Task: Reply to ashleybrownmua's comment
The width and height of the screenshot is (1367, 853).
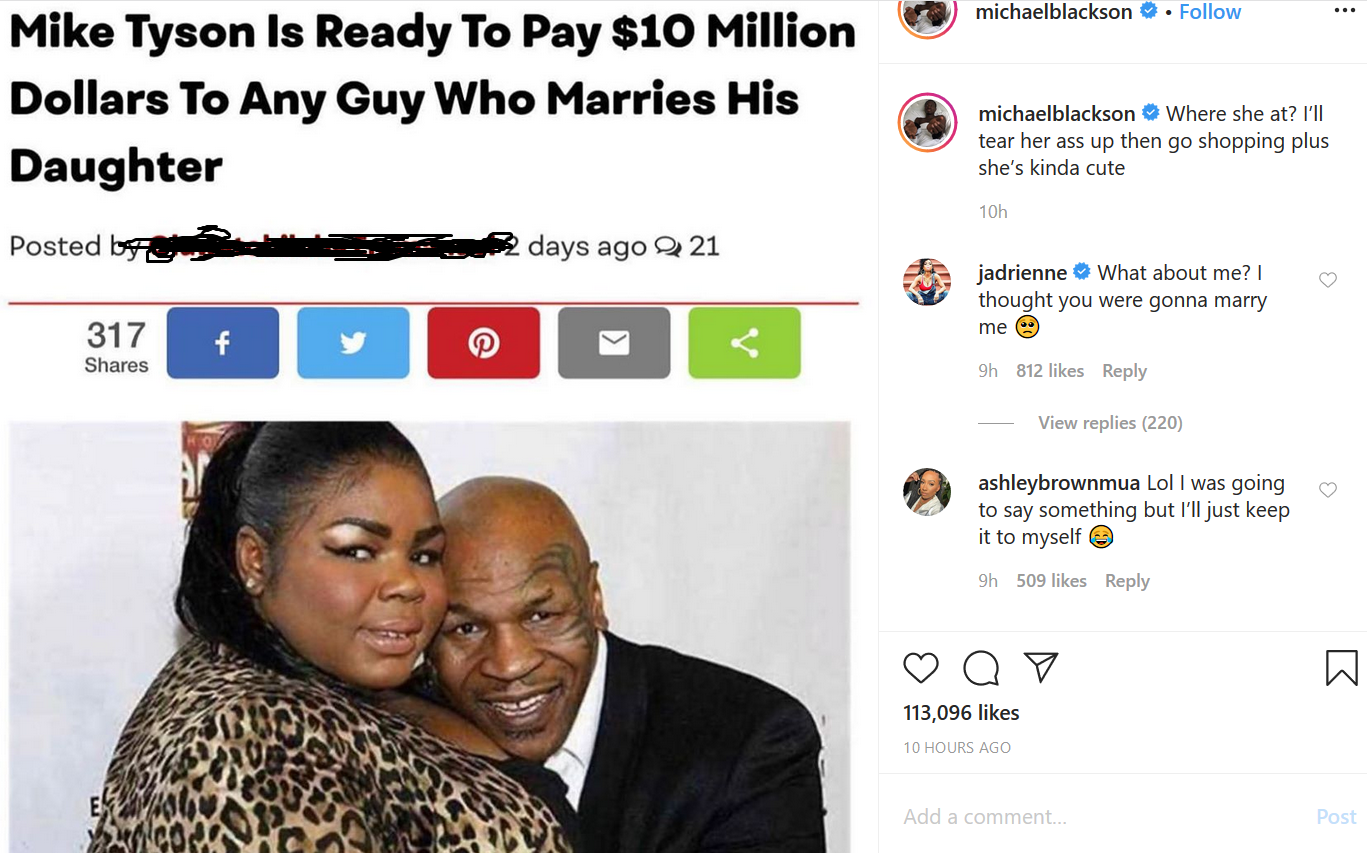Action: [x=1127, y=581]
